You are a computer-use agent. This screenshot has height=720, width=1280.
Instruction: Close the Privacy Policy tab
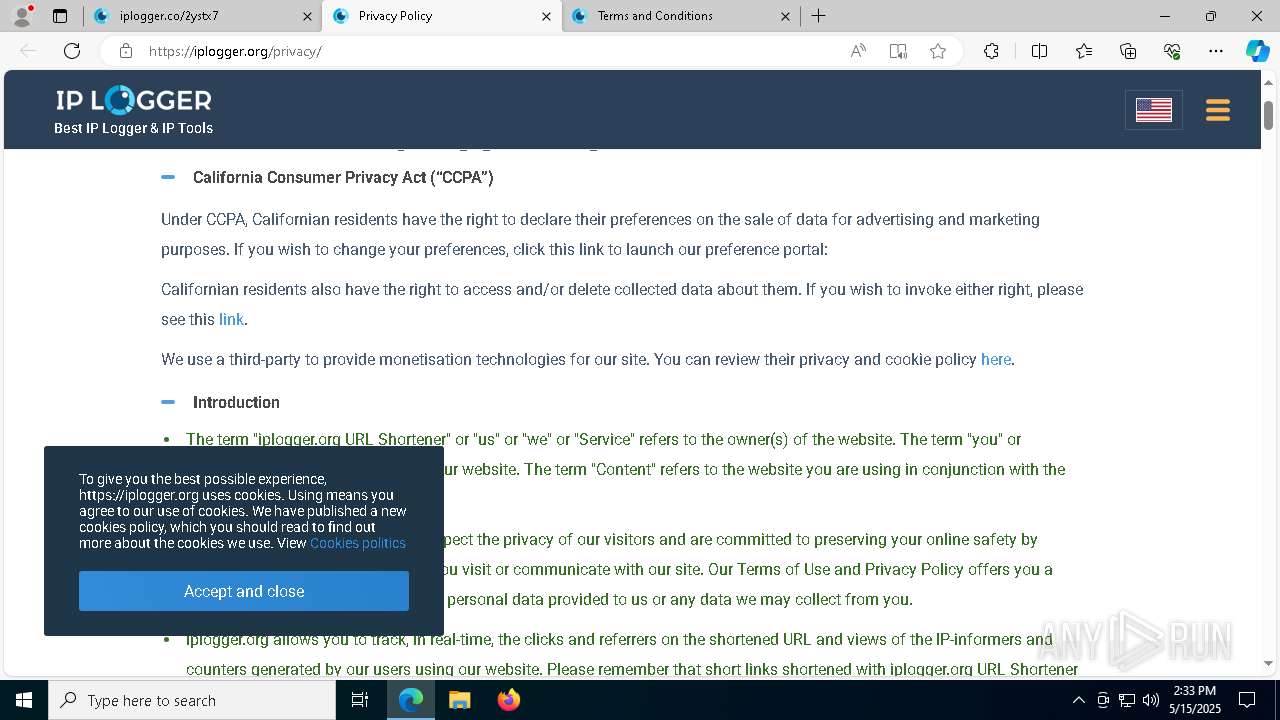pyautogui.click(x=546, y=16)
